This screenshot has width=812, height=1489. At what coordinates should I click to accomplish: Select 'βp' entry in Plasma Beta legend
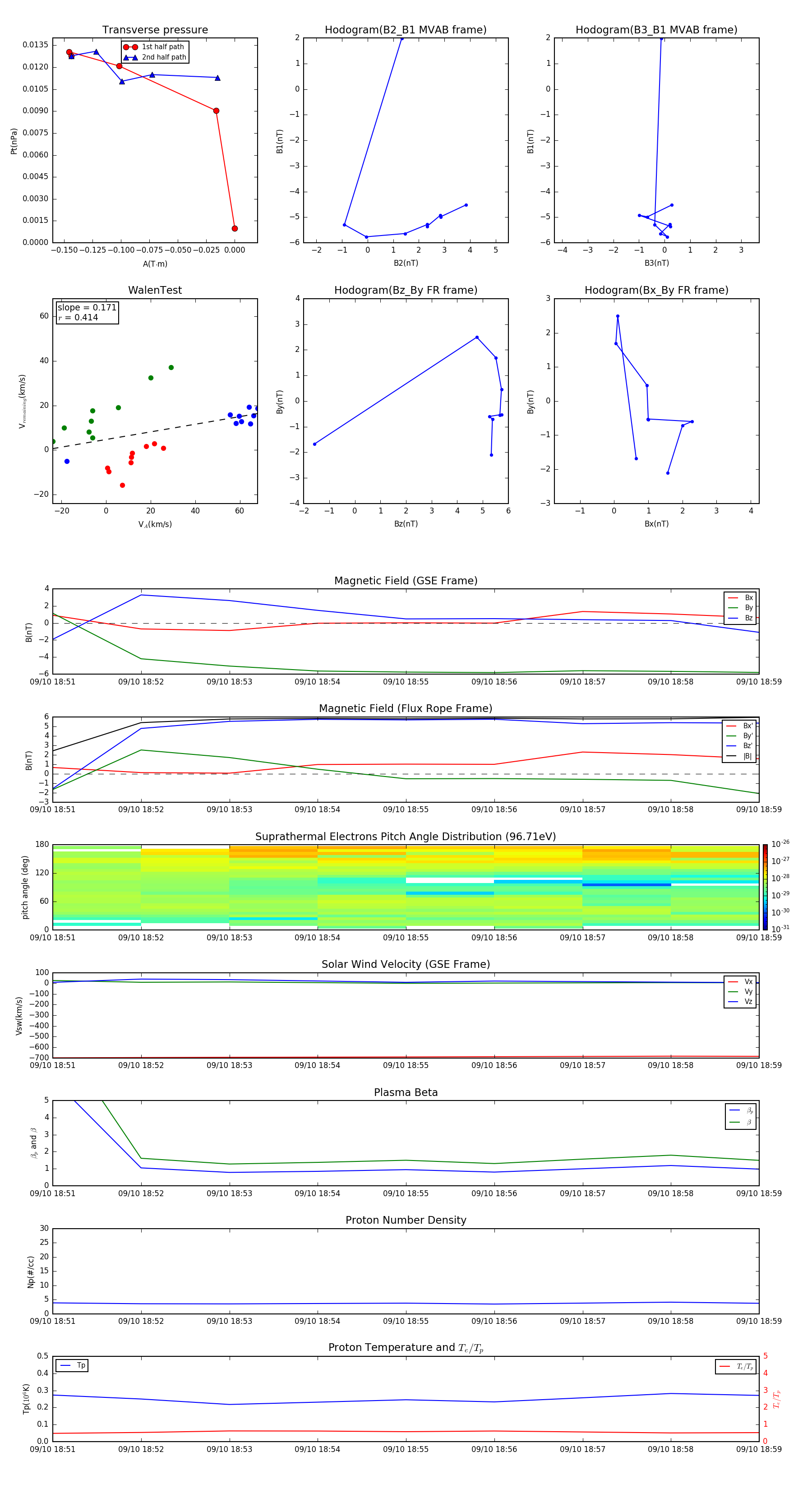pos(741,1110)
